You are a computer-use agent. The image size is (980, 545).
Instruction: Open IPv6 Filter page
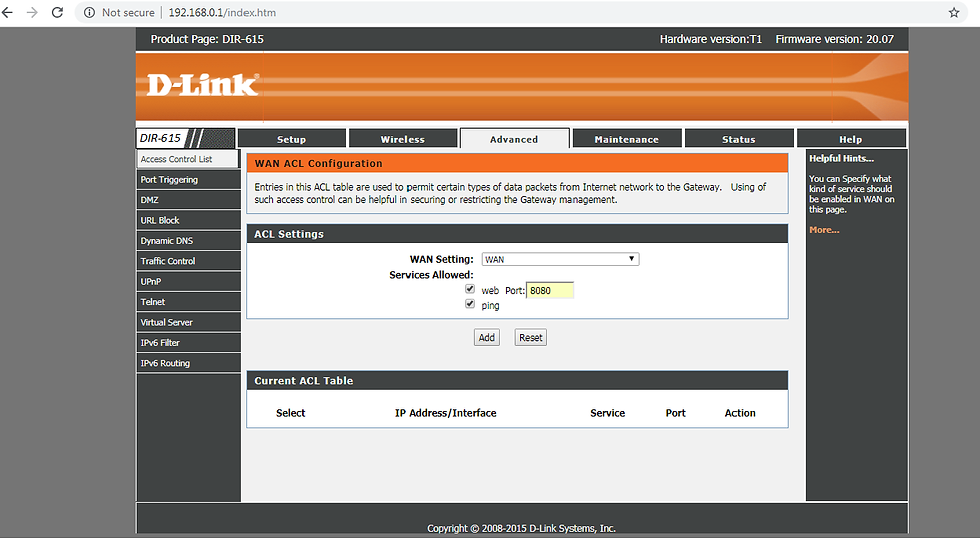click(188, 342)
